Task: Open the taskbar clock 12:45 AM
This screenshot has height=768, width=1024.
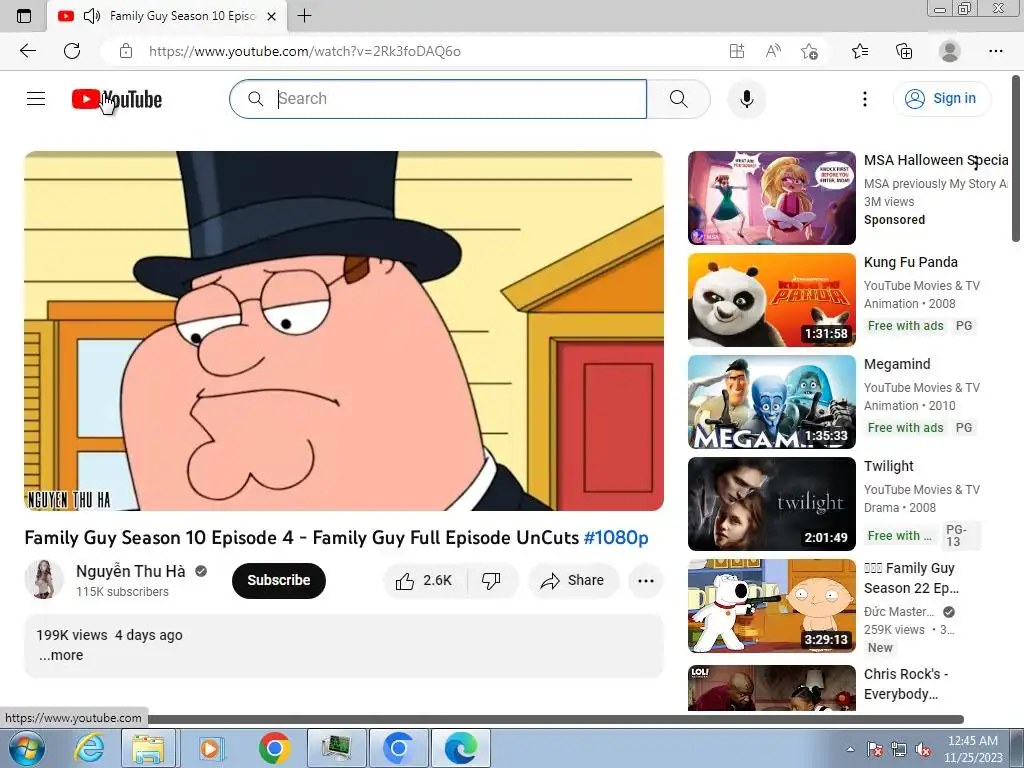Action: point(972,749)
